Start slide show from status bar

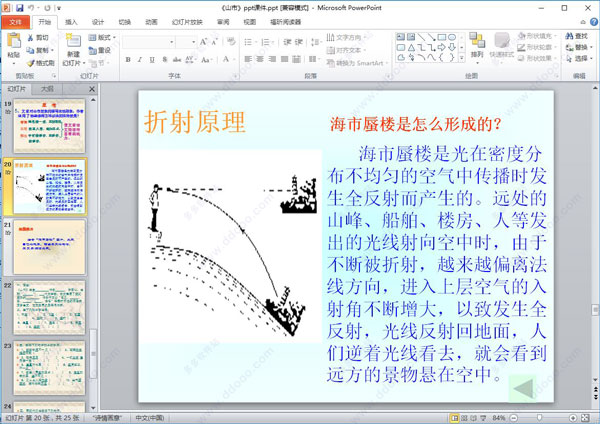click(483, 418)
